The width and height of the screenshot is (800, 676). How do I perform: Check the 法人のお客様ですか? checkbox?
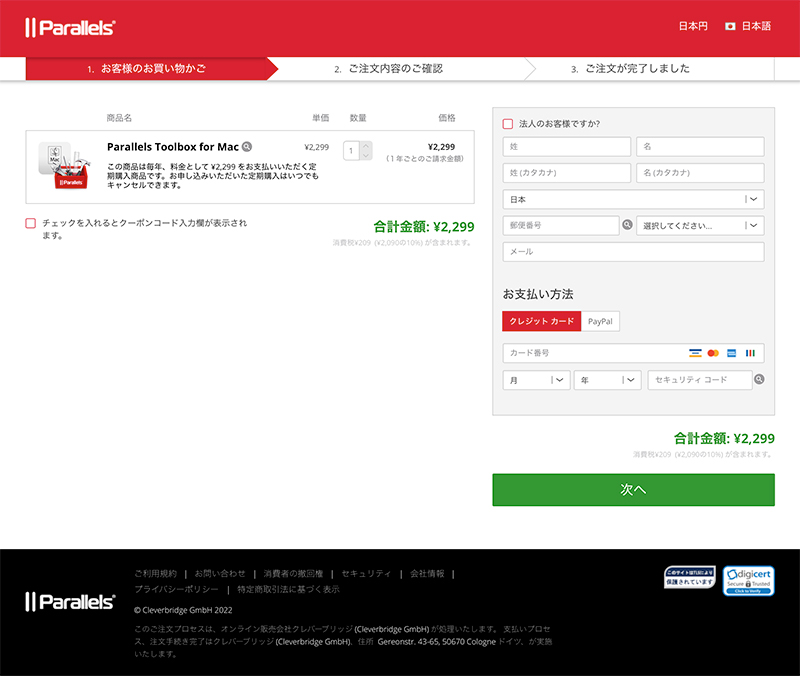coord(508,124)
